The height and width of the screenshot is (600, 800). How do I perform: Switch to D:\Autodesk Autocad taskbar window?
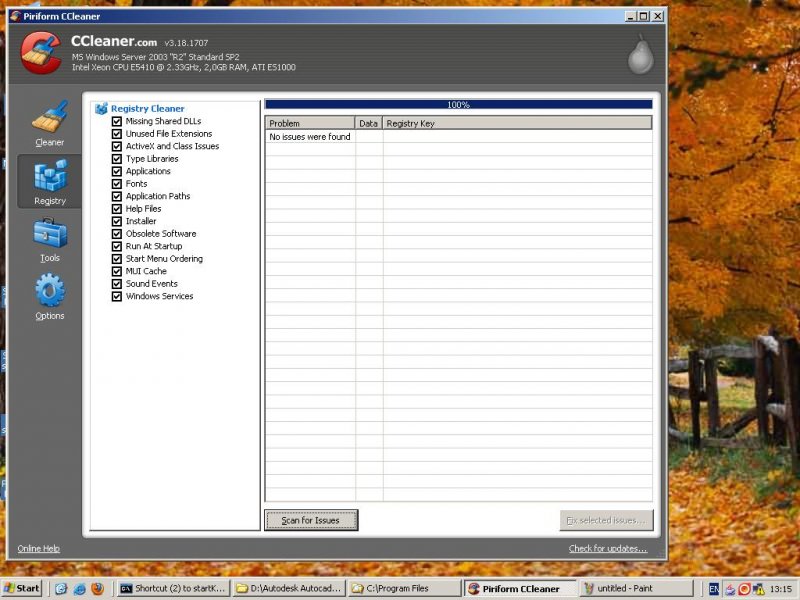click(289, 589)
